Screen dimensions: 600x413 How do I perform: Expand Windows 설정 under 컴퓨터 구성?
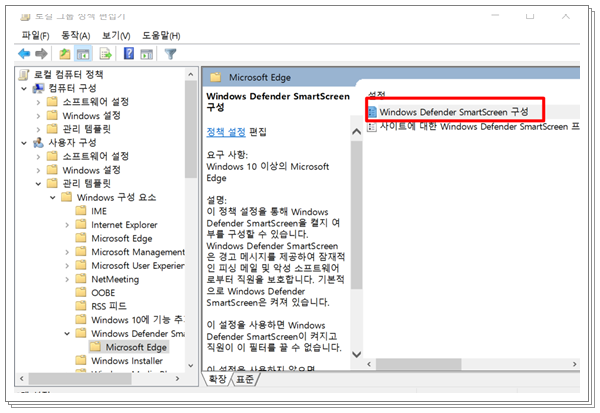click(x=38, y=116)
